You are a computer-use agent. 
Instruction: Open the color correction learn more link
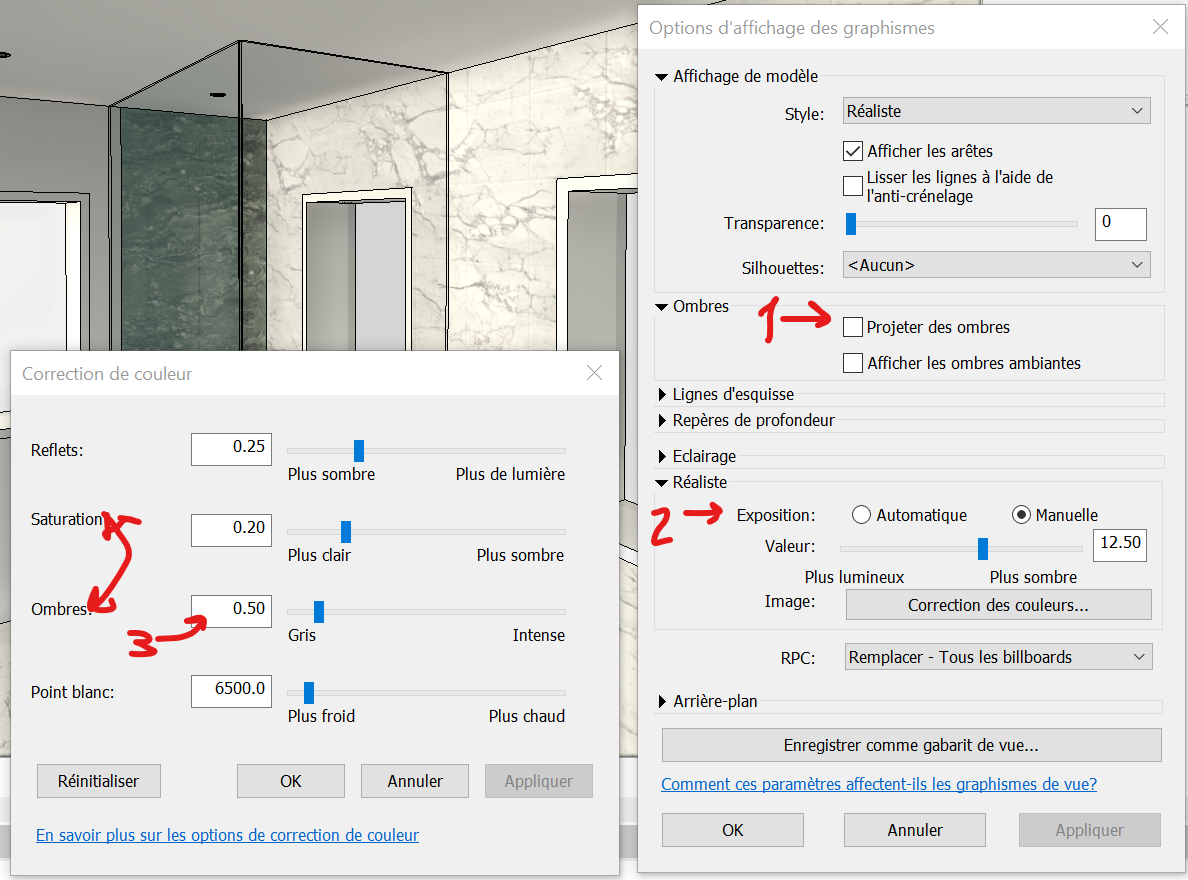(x=227, y=835)
